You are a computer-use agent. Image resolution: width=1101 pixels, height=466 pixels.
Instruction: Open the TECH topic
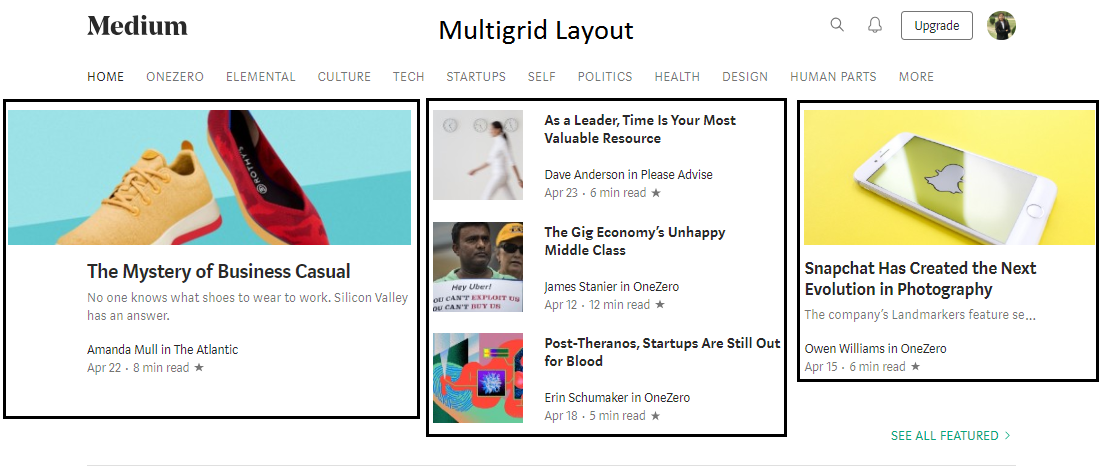click(408, 76)
